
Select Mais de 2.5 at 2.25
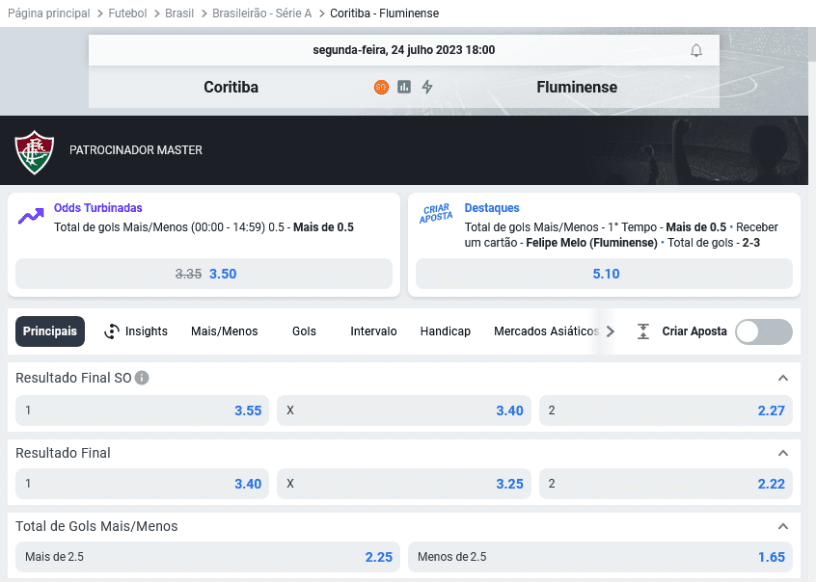(208, 557)
